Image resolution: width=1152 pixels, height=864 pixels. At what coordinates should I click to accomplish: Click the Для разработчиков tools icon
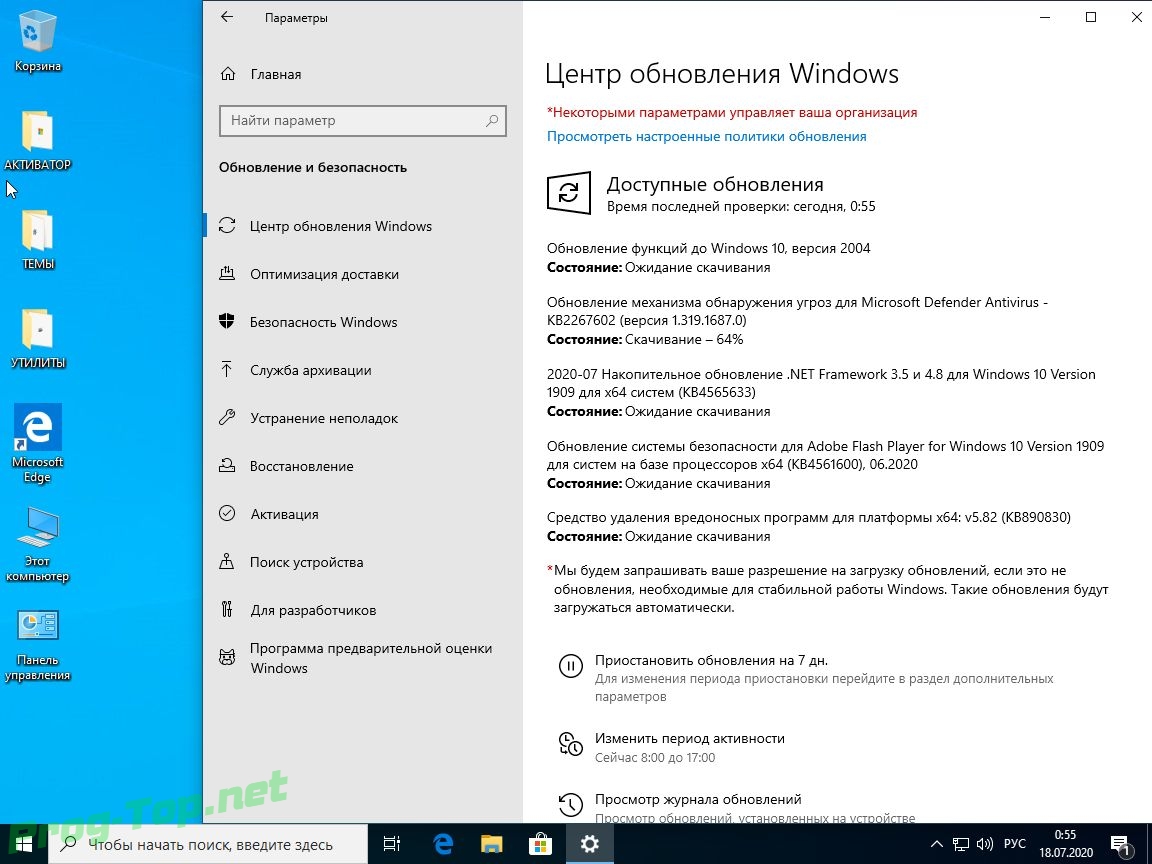pyautogui.click(x=227, y=609)
